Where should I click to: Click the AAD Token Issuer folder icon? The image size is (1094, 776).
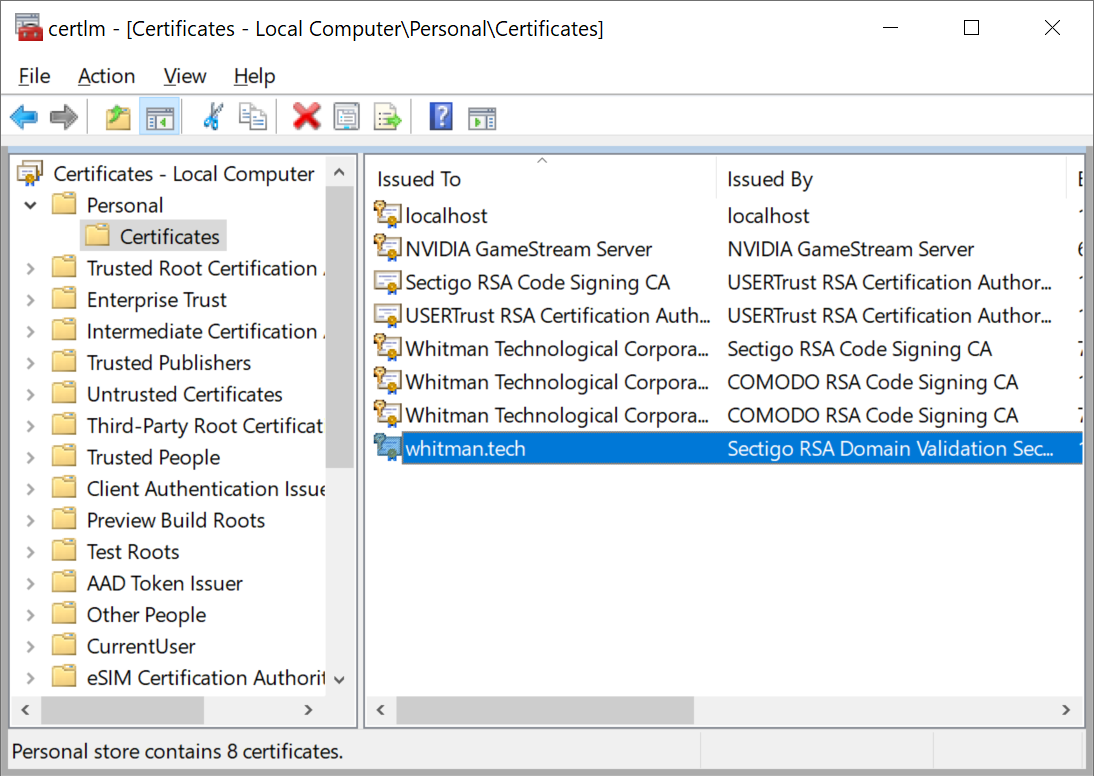[x=64, y=583]
